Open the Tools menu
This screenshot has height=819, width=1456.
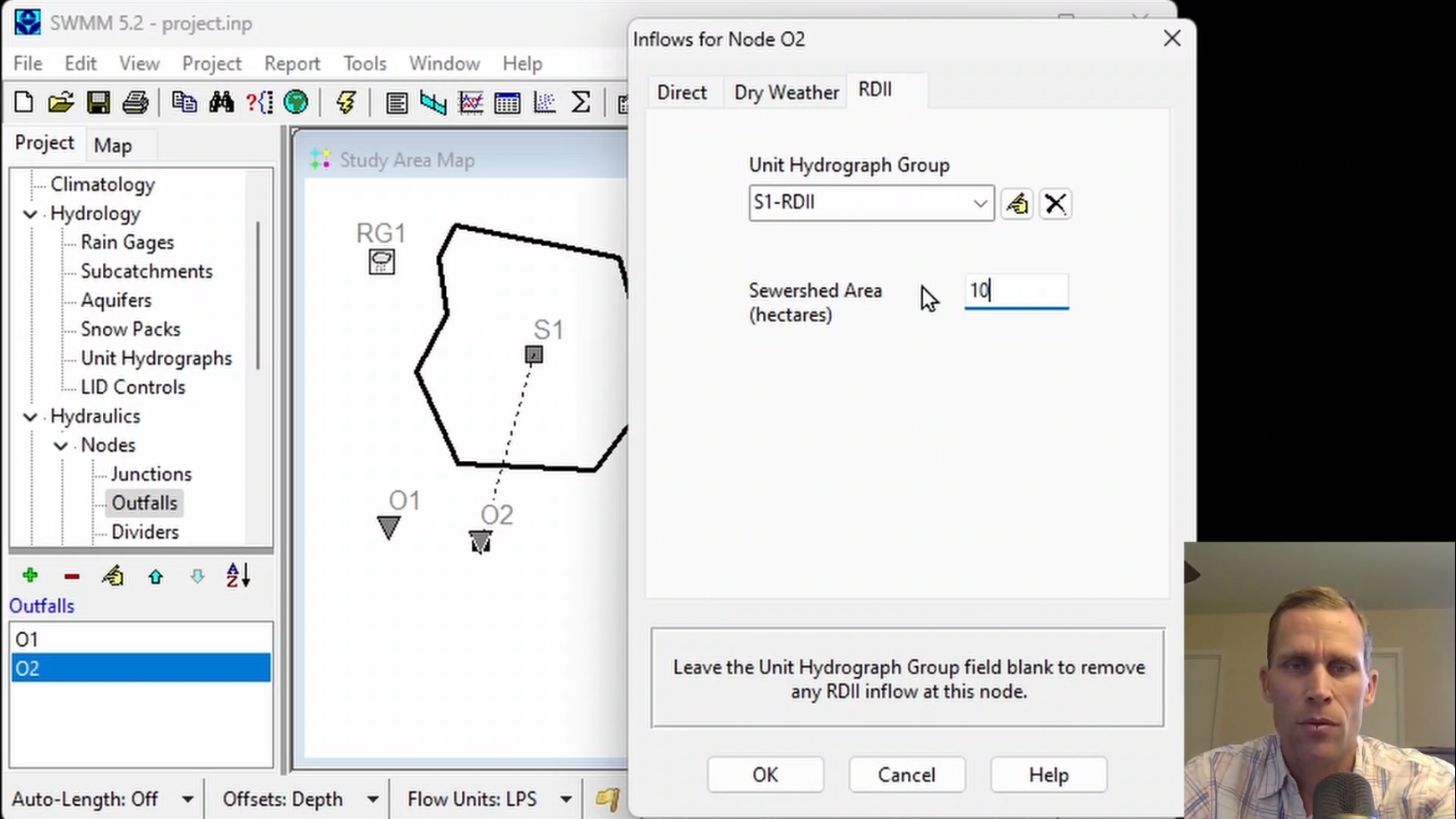pos(365,64)
